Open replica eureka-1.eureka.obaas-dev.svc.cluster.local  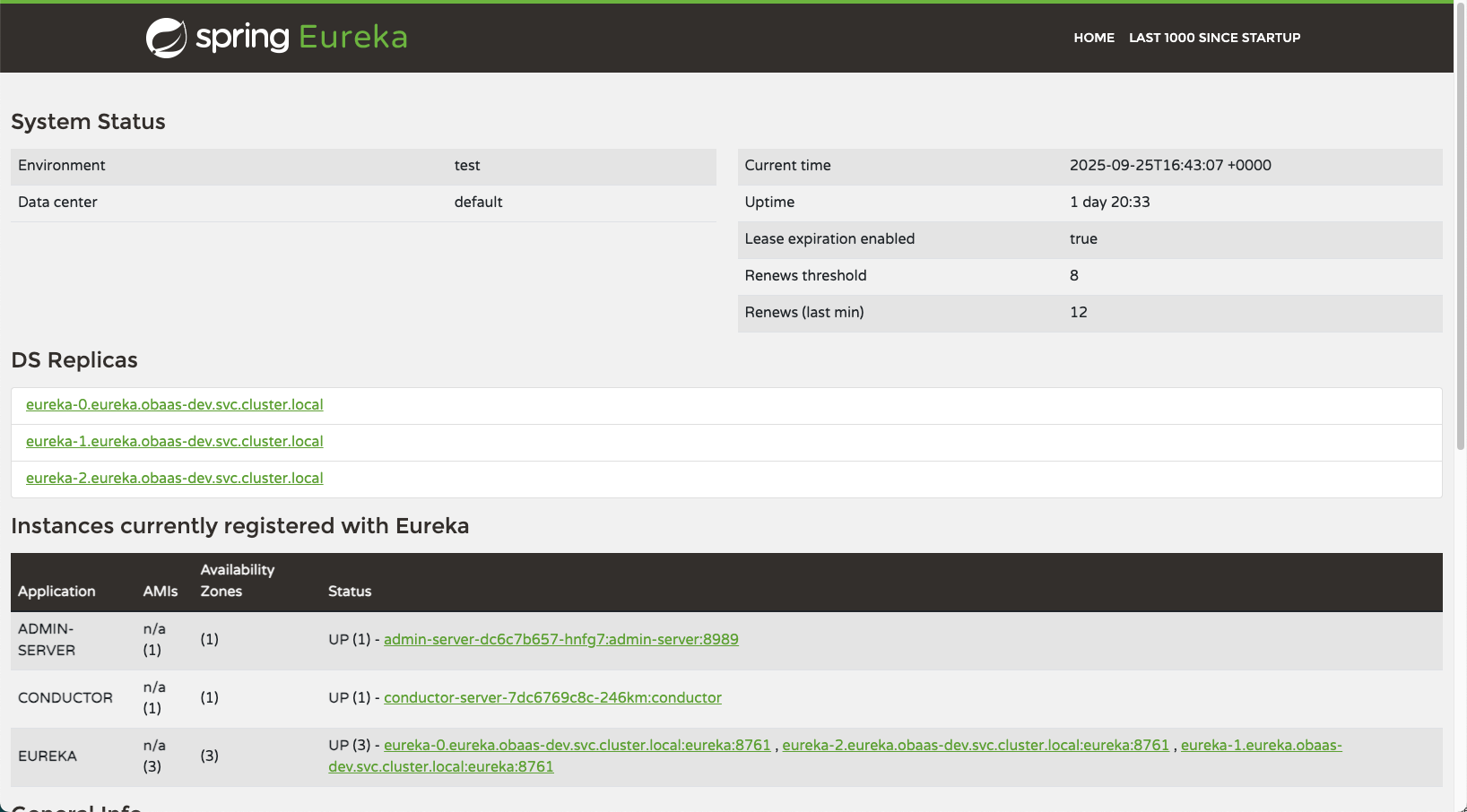point(174,441)
